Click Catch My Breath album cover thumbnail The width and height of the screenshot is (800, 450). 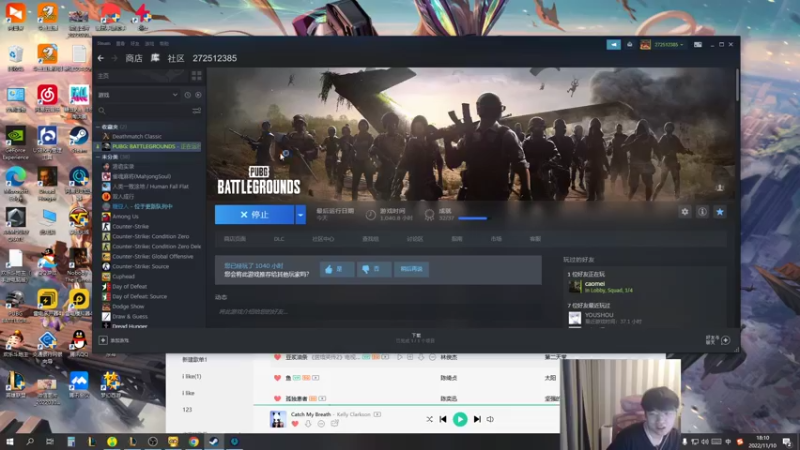point(278,419)
